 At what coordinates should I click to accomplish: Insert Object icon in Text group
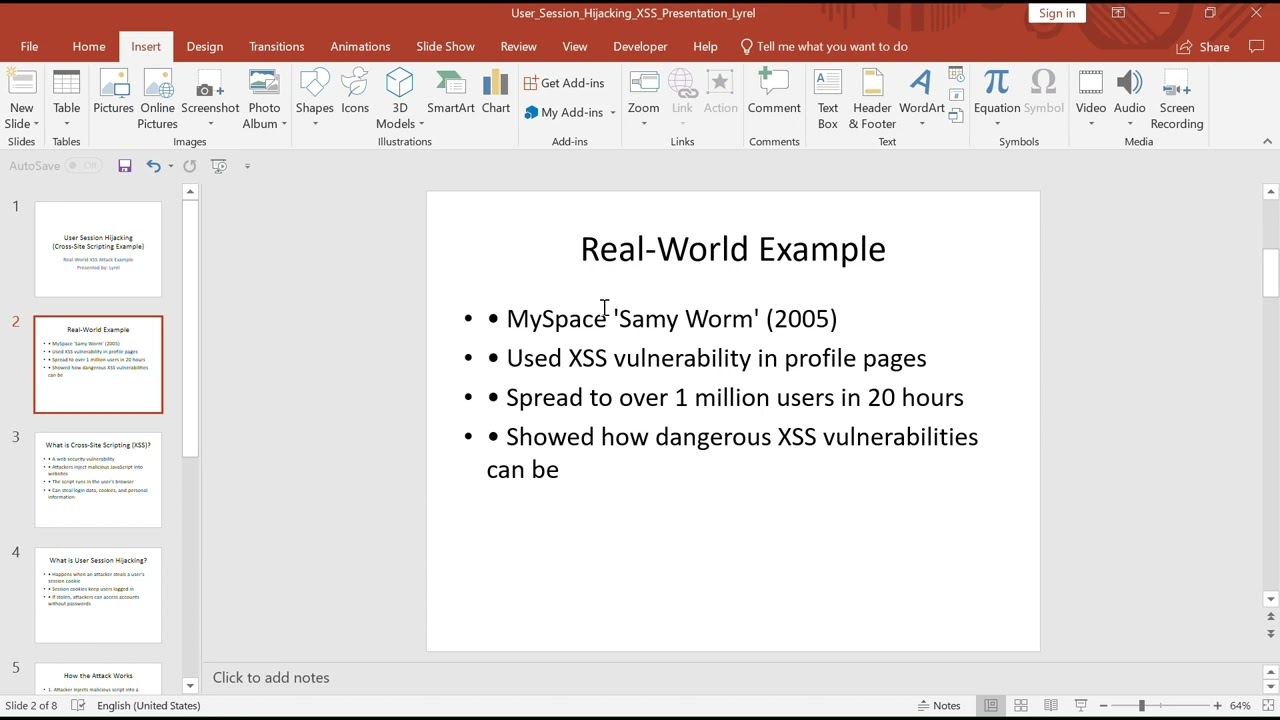coord(955,117)
